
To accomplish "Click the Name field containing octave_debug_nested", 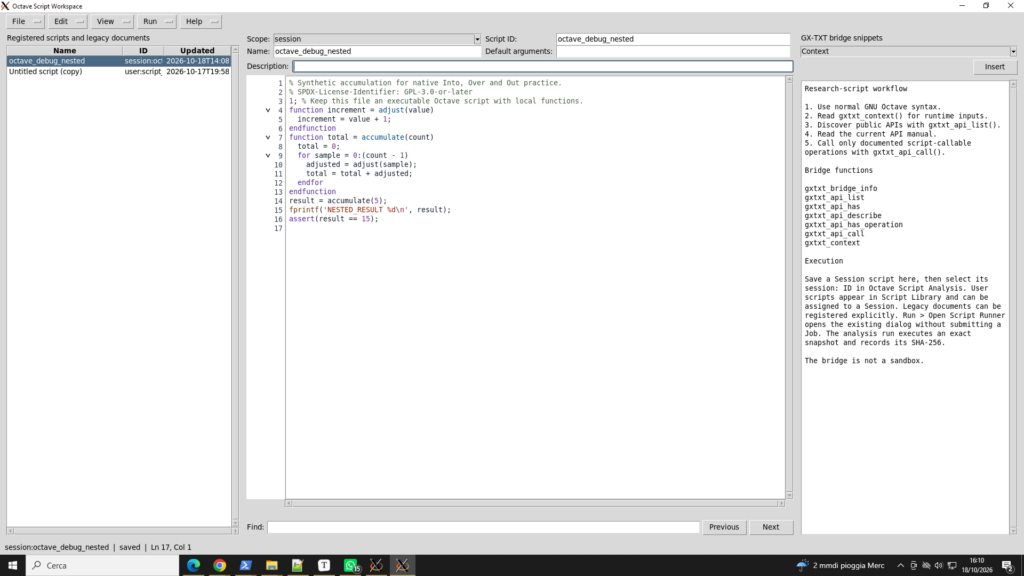I will click(x=377, y=51).
